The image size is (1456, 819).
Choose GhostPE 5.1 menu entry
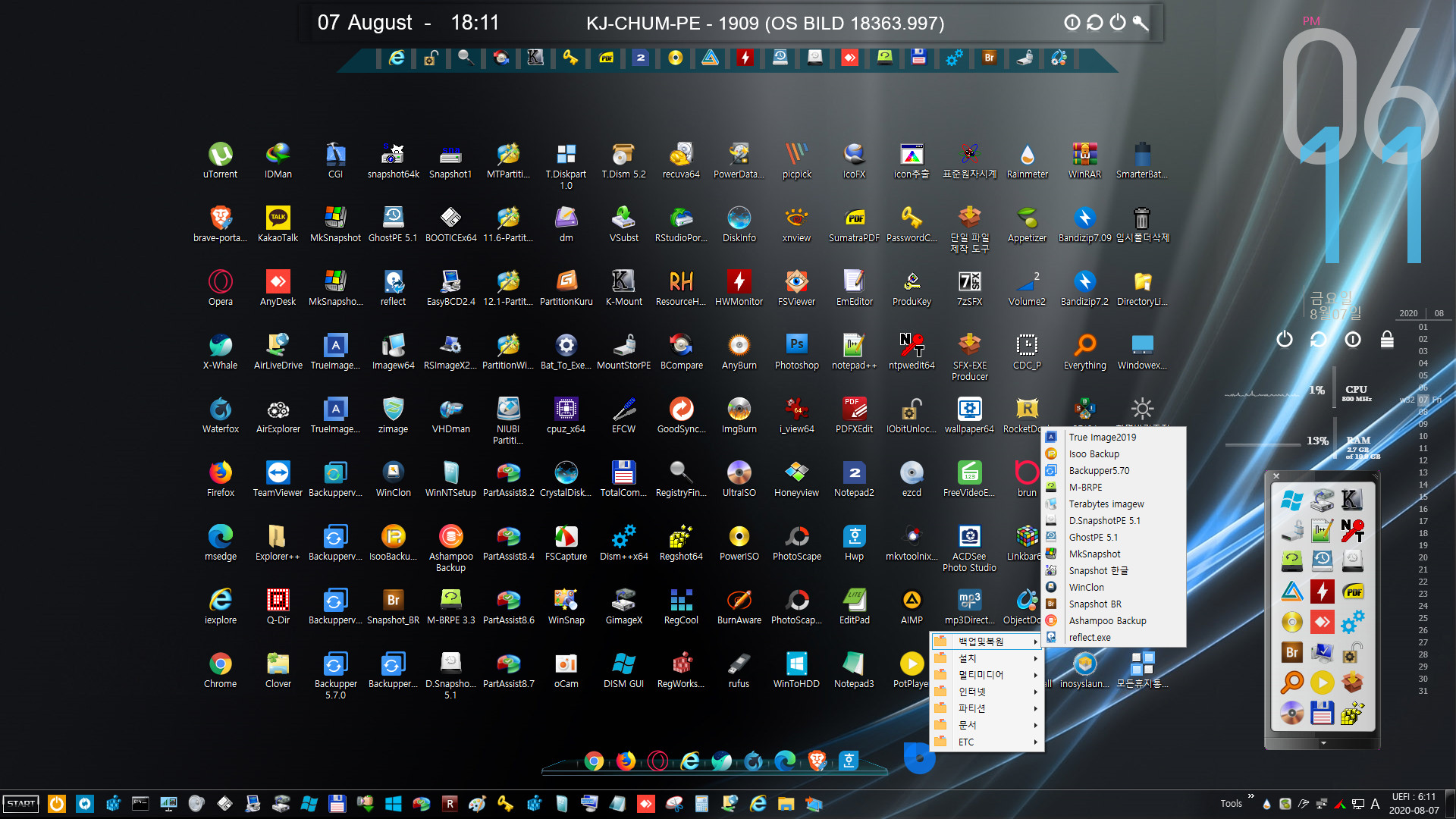point(1114,538)
